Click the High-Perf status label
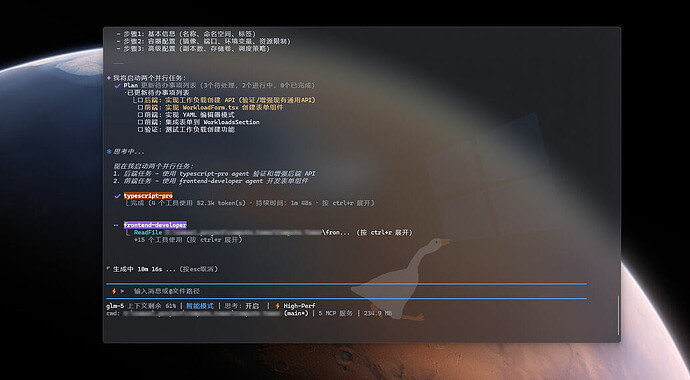 (x=299, y=306)
